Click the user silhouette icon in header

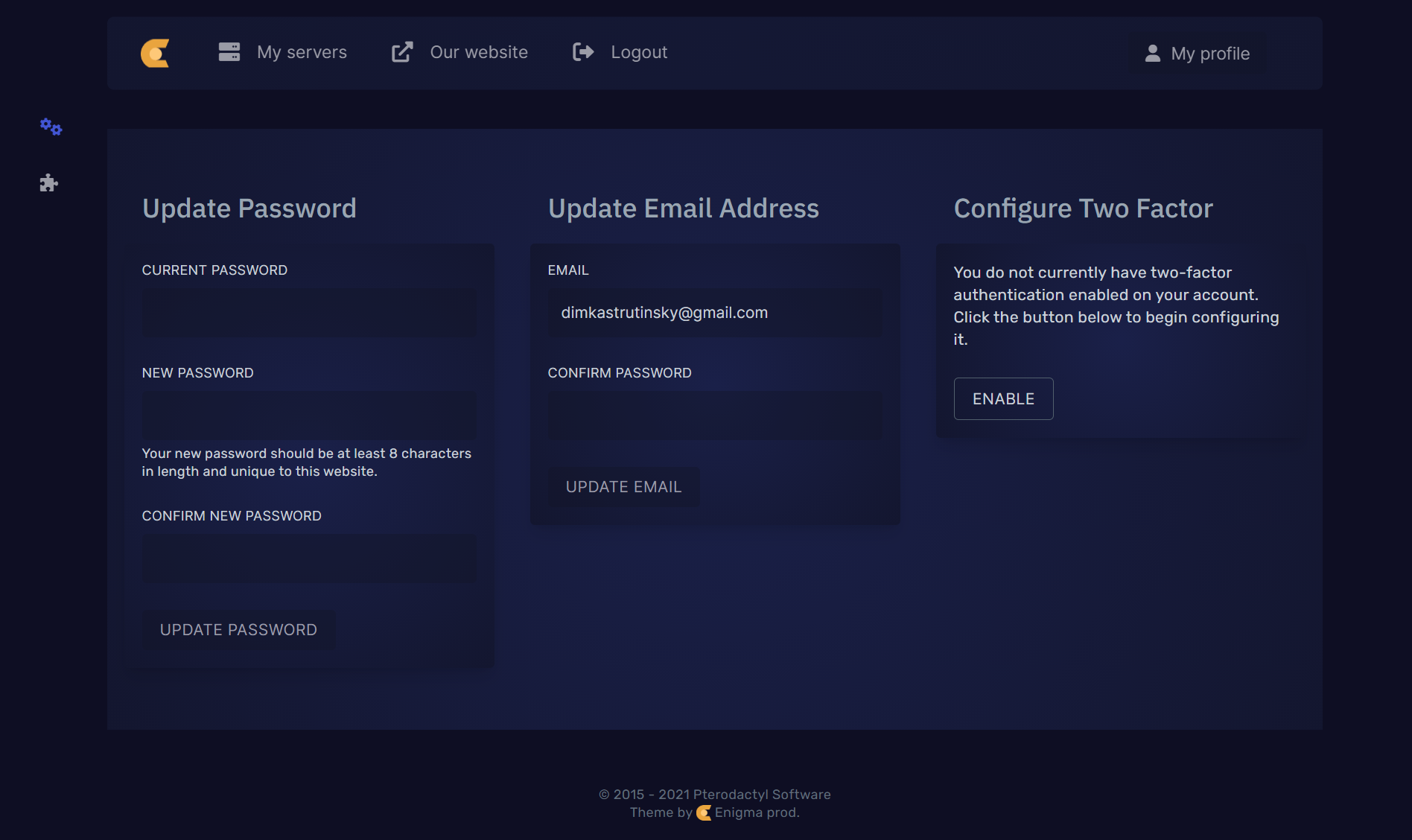pos(1152,54)
